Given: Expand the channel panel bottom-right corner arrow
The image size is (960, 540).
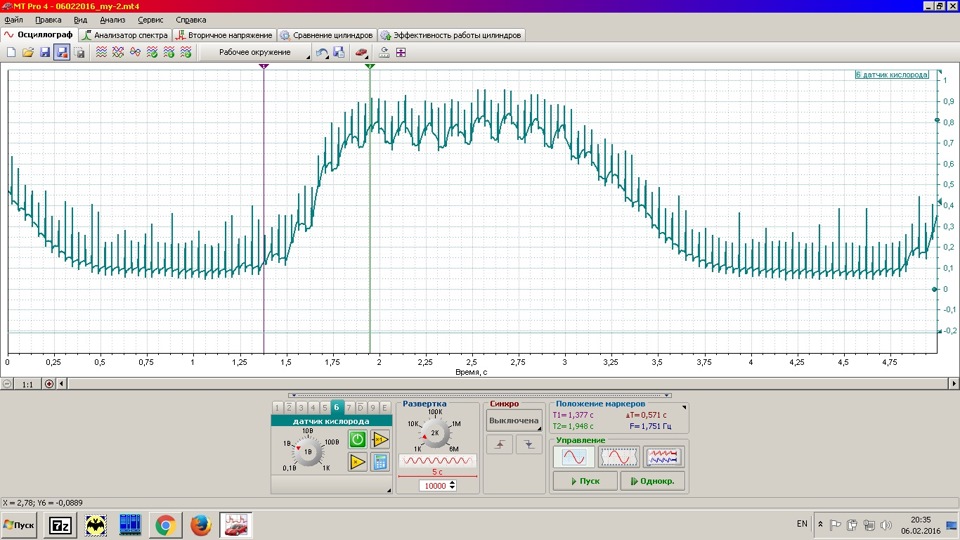Looking at the screenshot, I should [x=389, y=490].
